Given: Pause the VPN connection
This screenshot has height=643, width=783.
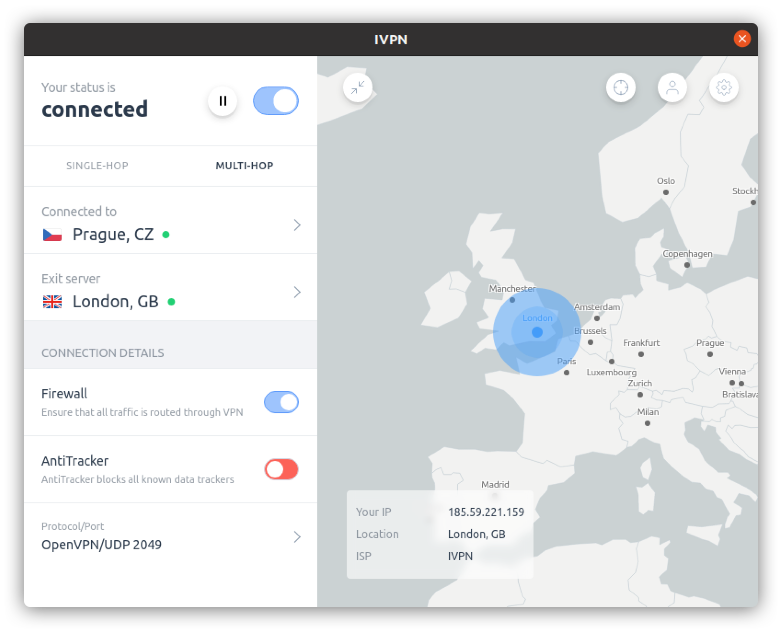Looking at the screenshot, I should [222, 101].
